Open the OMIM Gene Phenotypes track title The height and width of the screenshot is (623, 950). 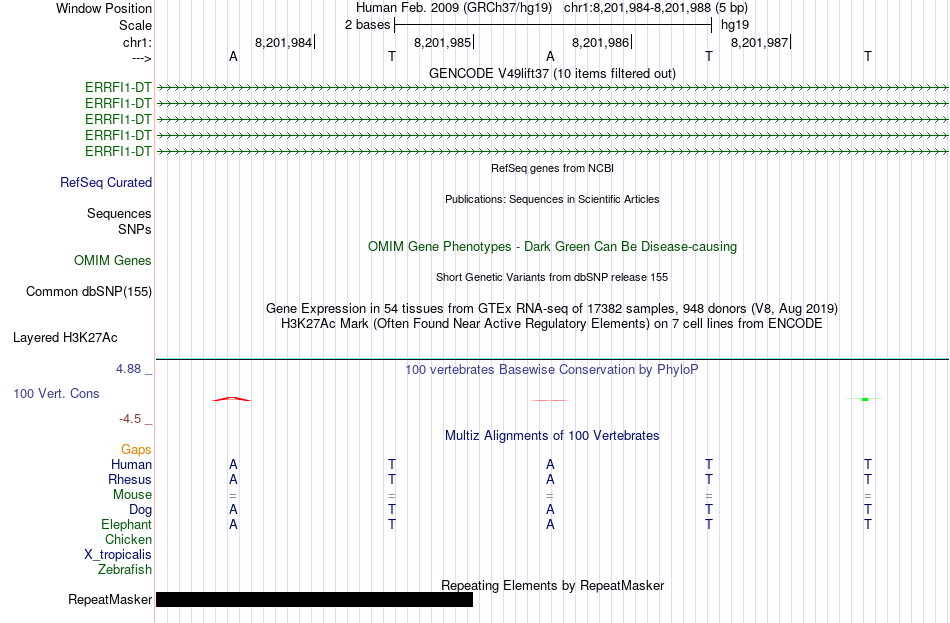point(552,247)
